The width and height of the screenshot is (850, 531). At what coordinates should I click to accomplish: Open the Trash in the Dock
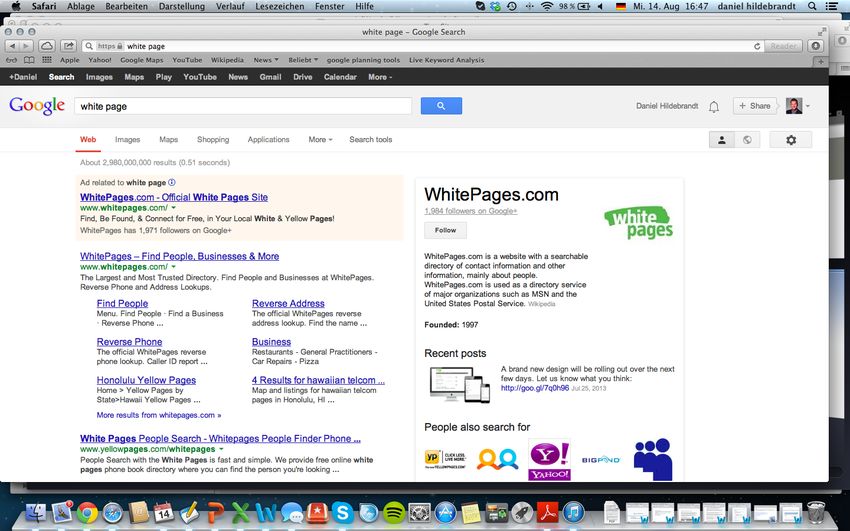point(816,512)
